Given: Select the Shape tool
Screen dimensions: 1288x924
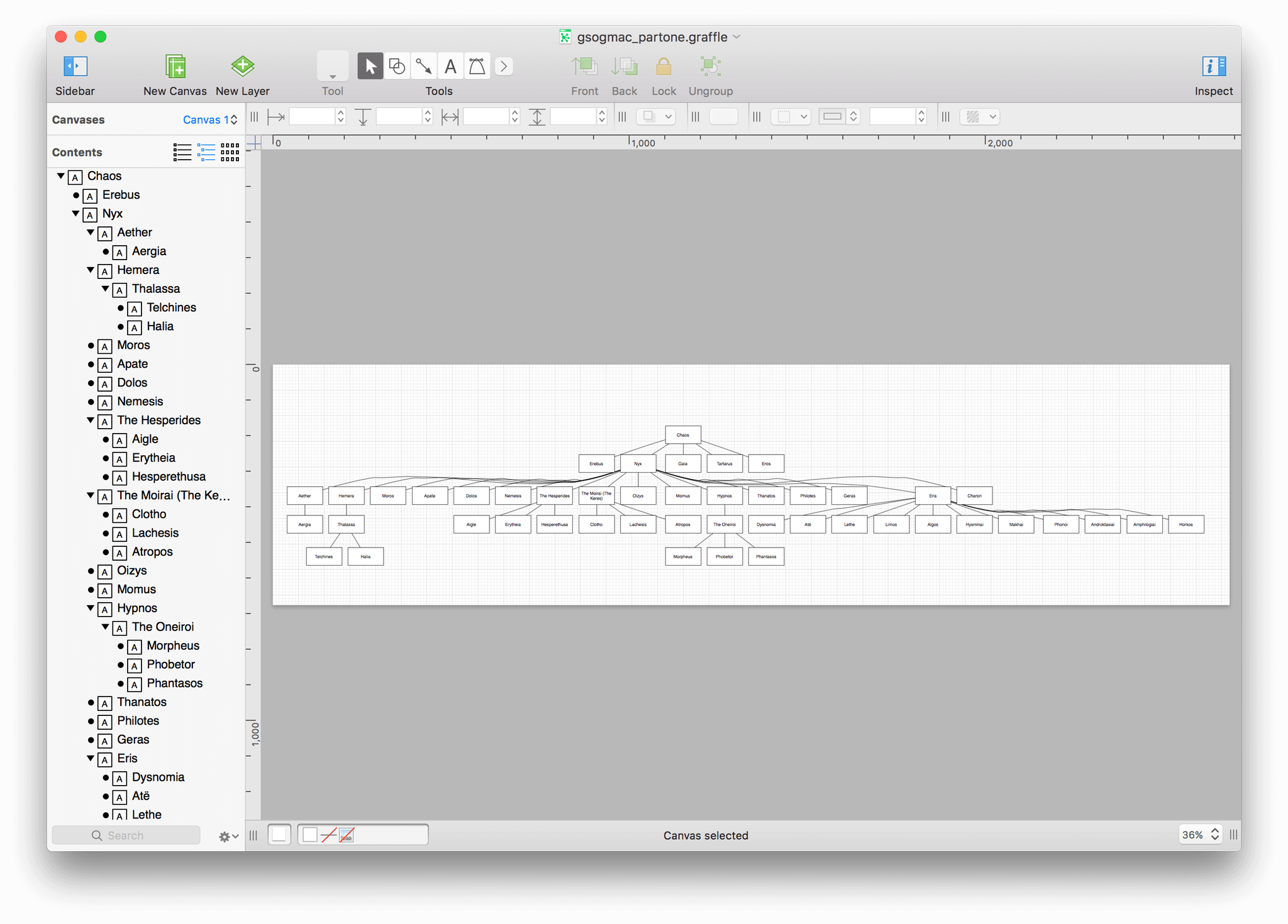Looking at the screenshot, I should pyautogui.click(x=397, y=66).
